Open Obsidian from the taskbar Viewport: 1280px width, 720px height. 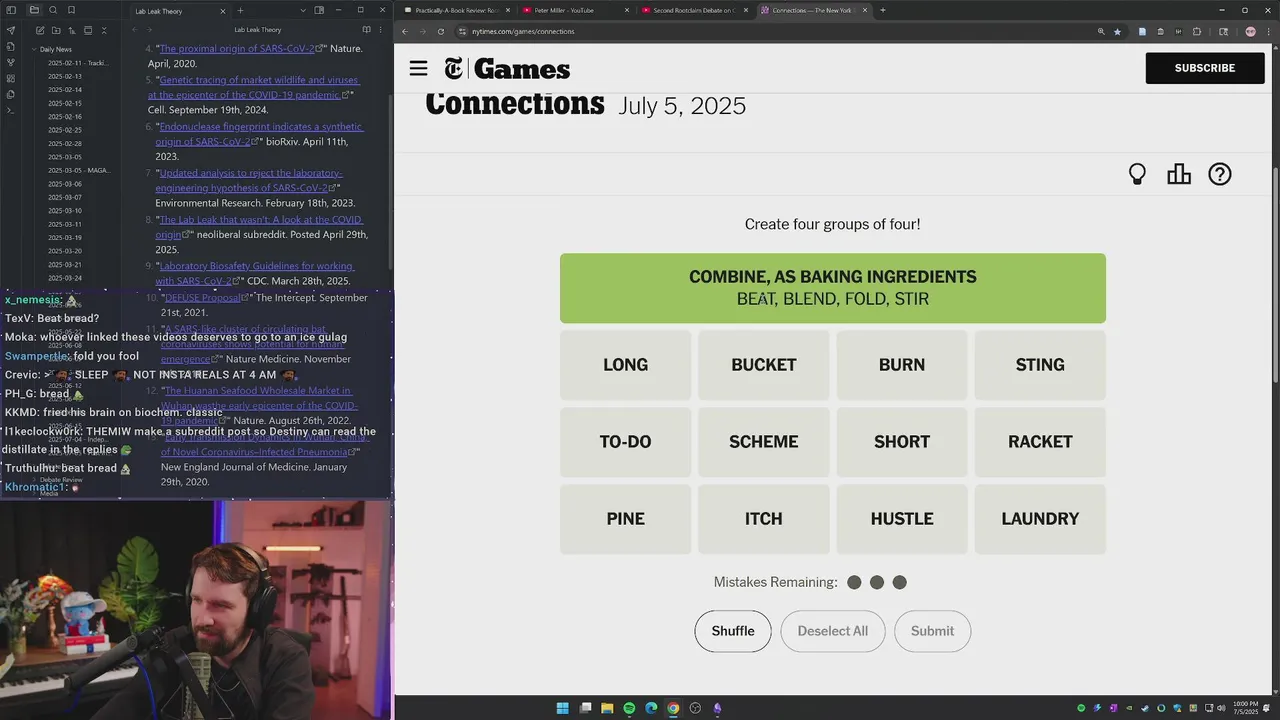click(717, 708)
